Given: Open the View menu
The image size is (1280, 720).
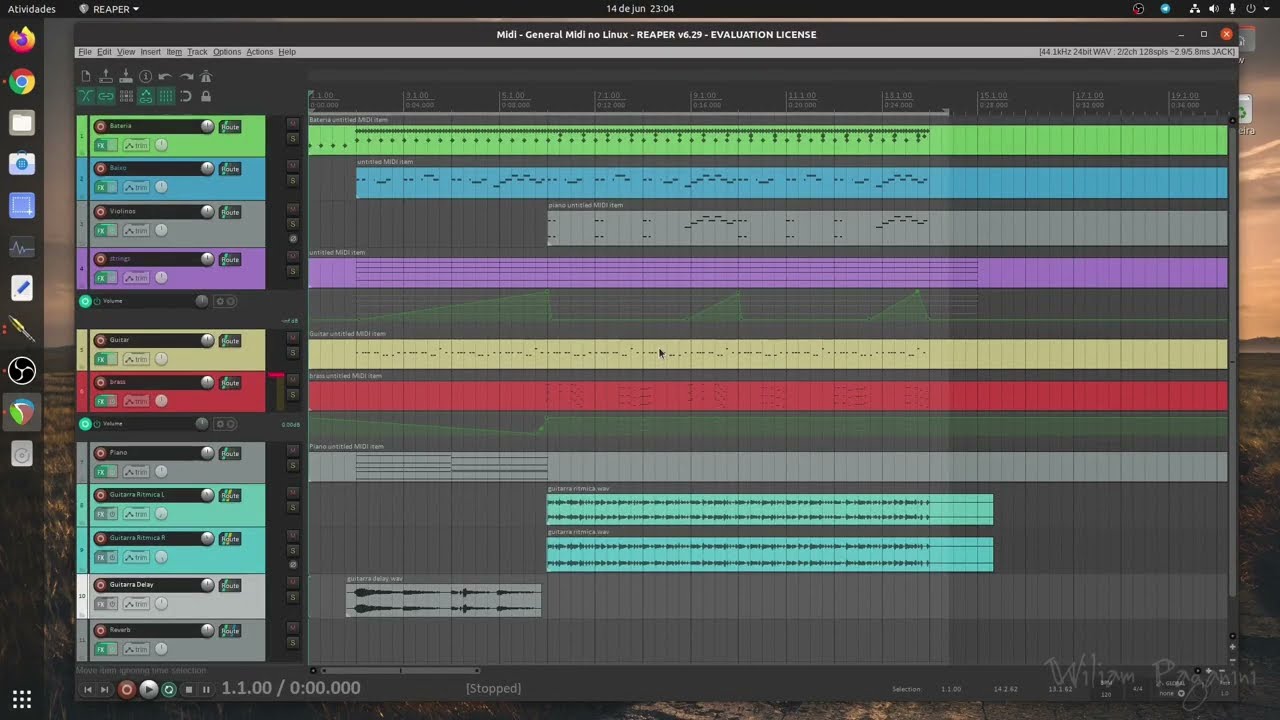Looking at the screenshot, I should tap(126, 52).
